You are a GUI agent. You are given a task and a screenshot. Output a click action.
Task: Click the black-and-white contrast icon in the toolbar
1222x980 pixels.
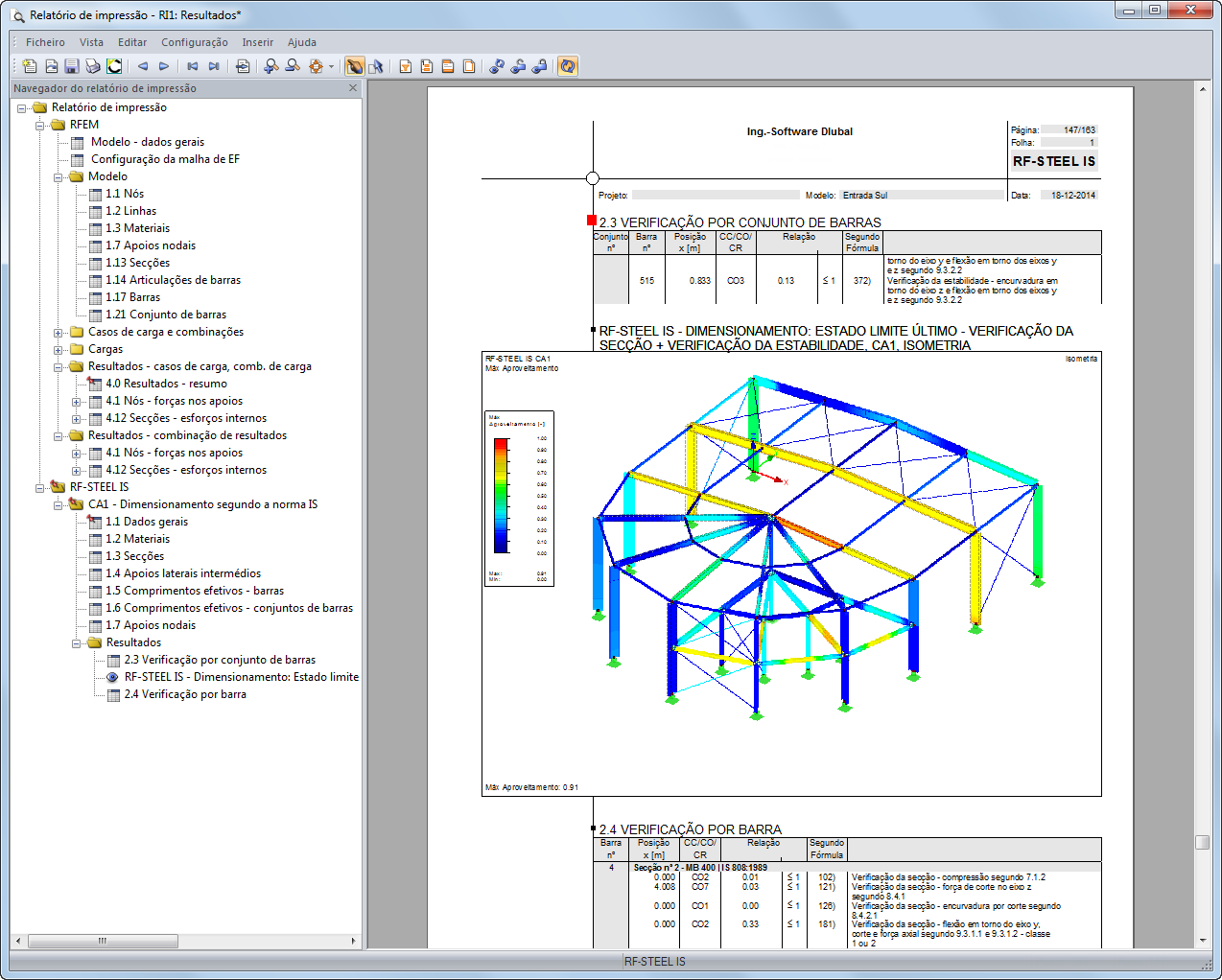click(114, 66)
